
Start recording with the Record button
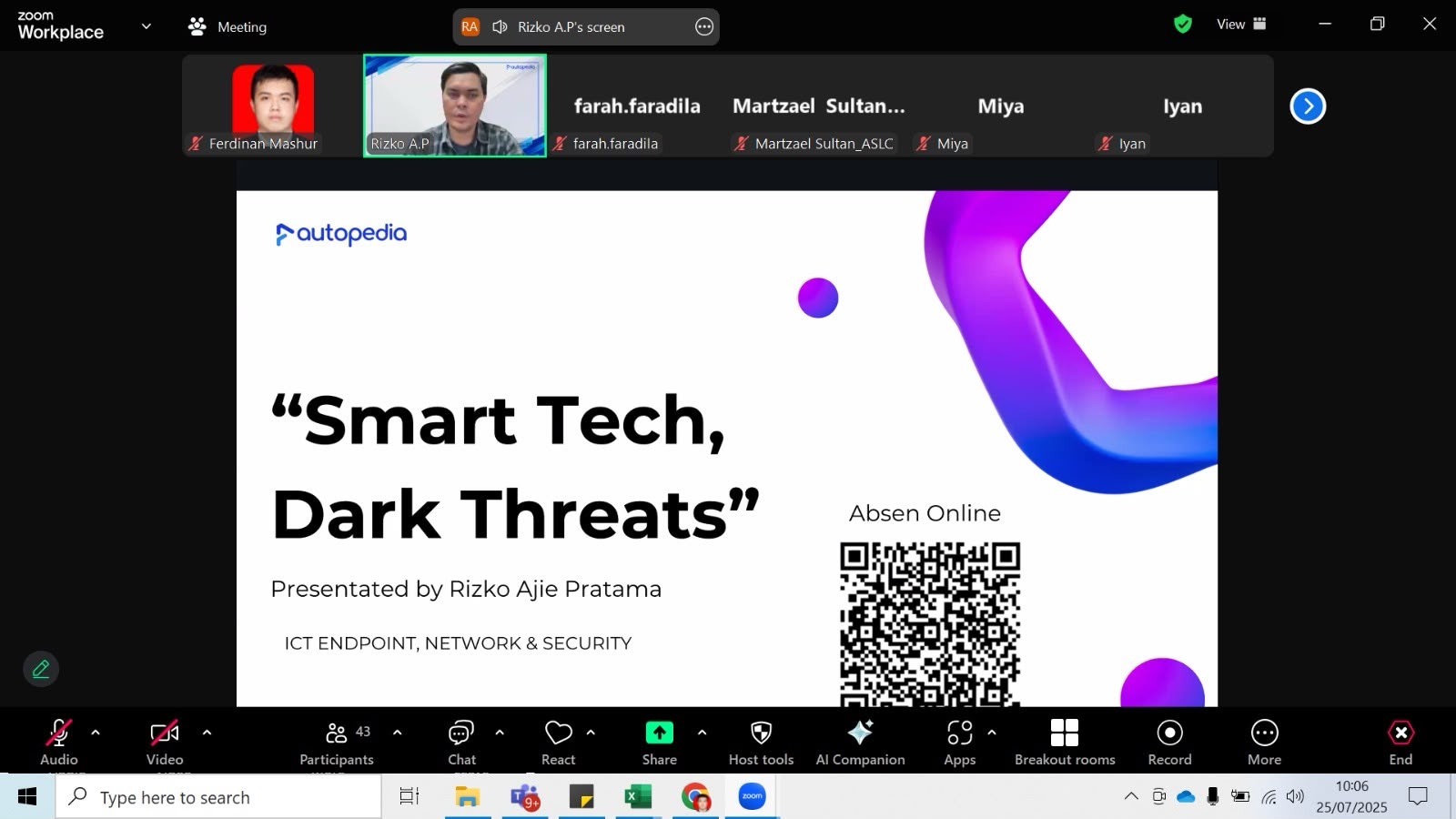coord(1169,742)
